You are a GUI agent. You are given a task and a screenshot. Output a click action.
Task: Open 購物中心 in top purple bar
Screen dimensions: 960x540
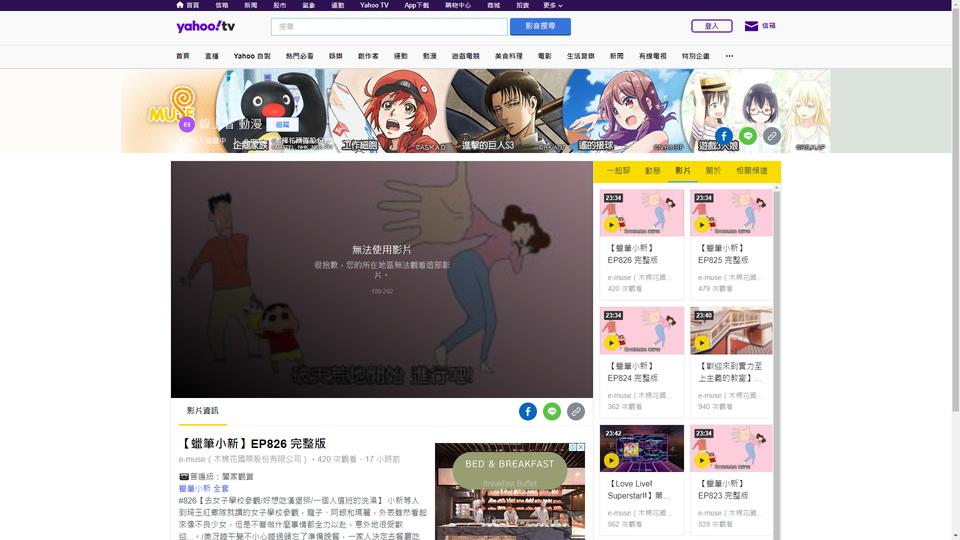[x=457, y=5]
